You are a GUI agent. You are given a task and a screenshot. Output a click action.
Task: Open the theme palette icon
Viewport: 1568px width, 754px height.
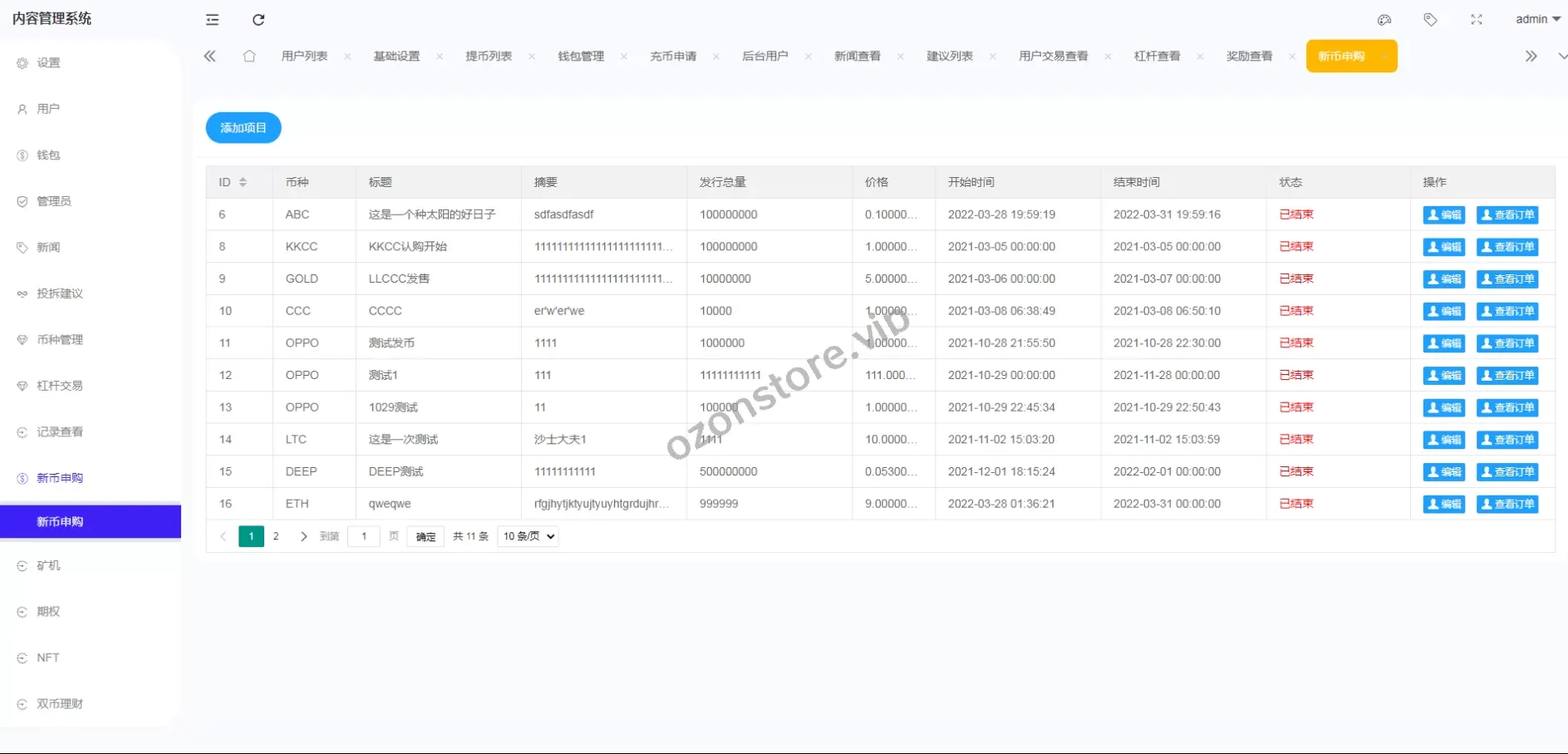(x=1384, y=20)
